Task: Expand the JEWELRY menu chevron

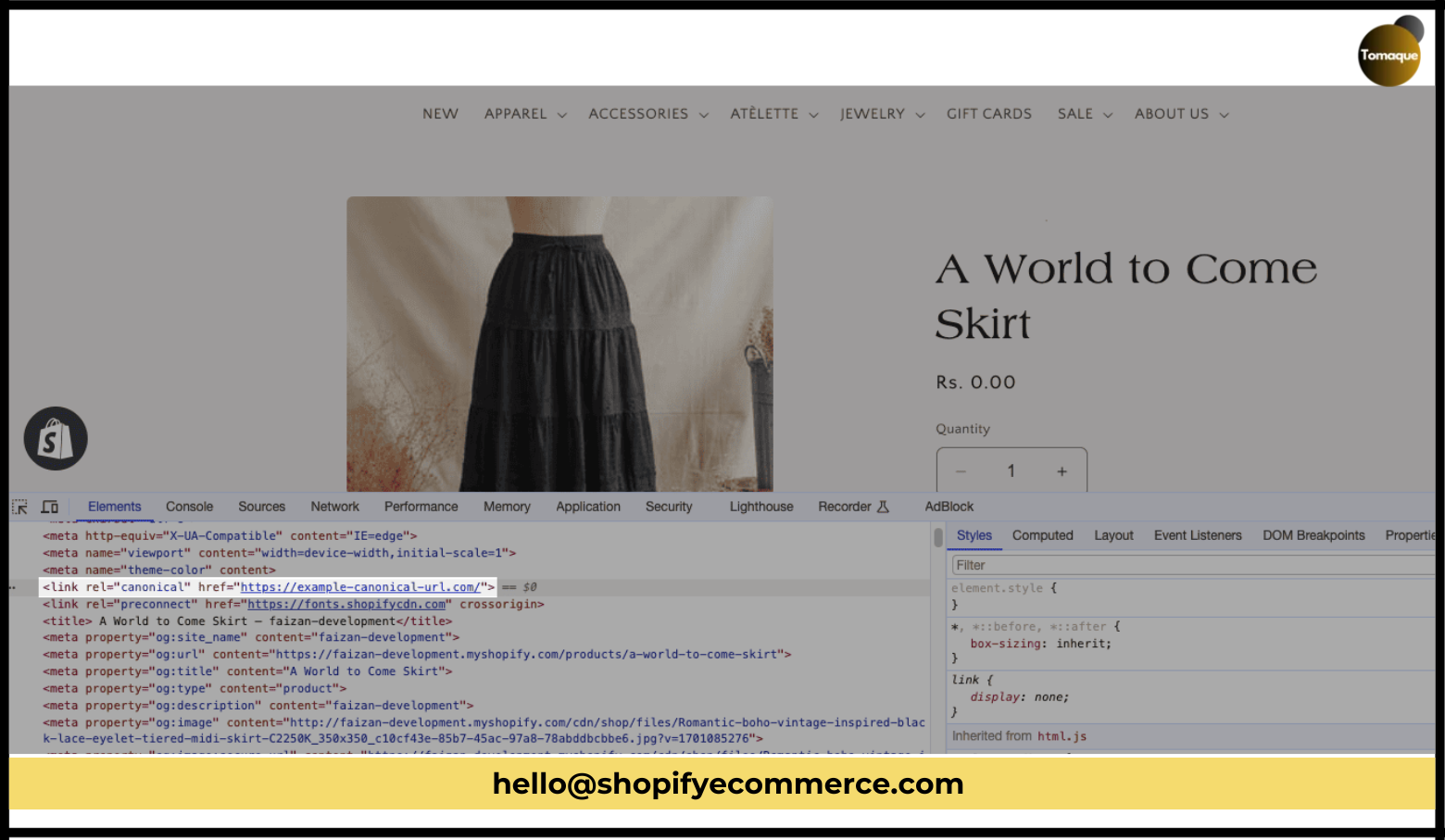Action: pyautogui.click(x=920, y=115)
